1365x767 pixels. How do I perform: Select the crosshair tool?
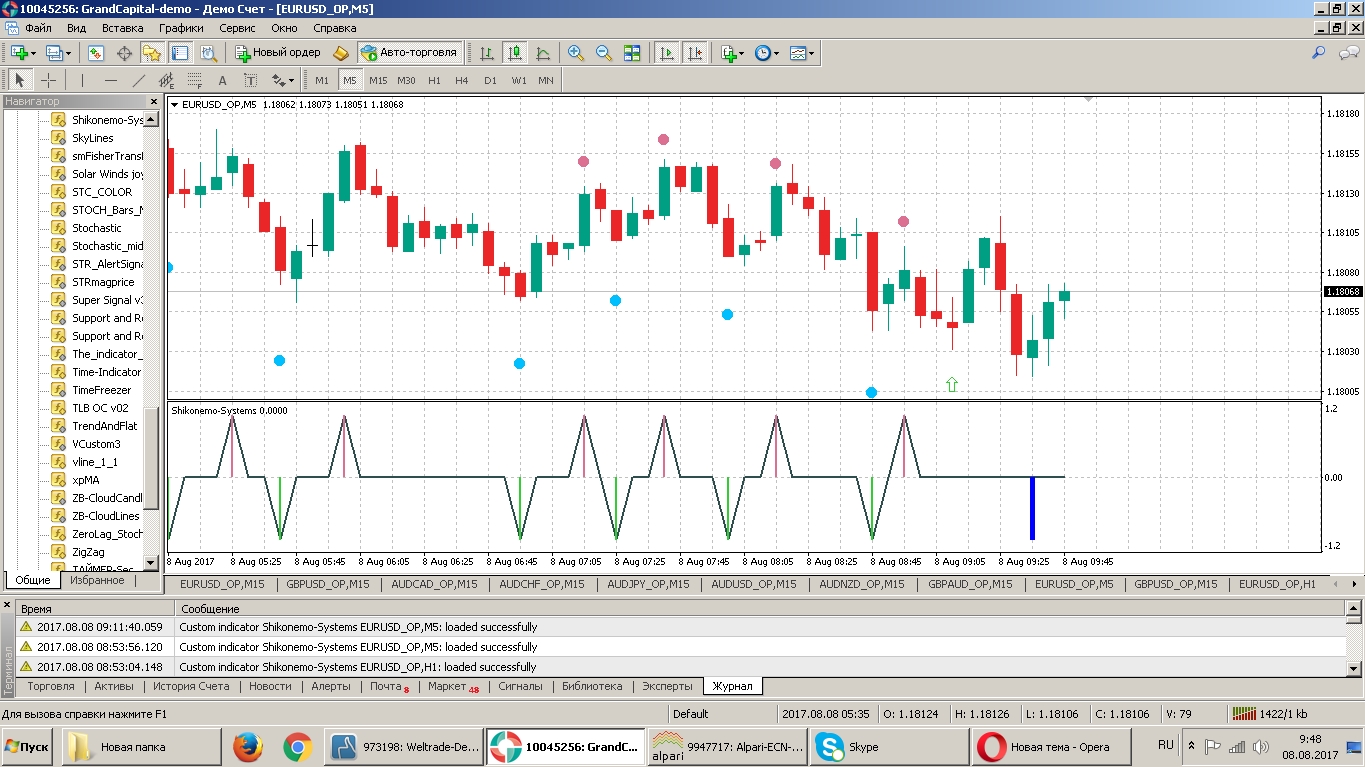pyautogui.click(x=48, y=80)
